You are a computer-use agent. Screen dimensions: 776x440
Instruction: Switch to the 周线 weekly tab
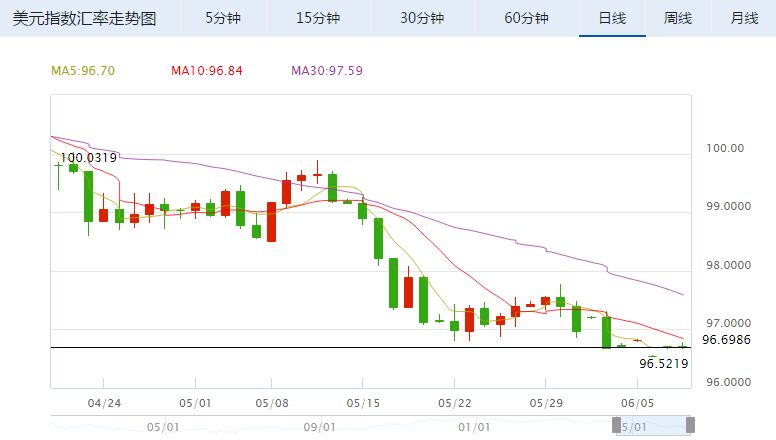click(x=678, y=18)
